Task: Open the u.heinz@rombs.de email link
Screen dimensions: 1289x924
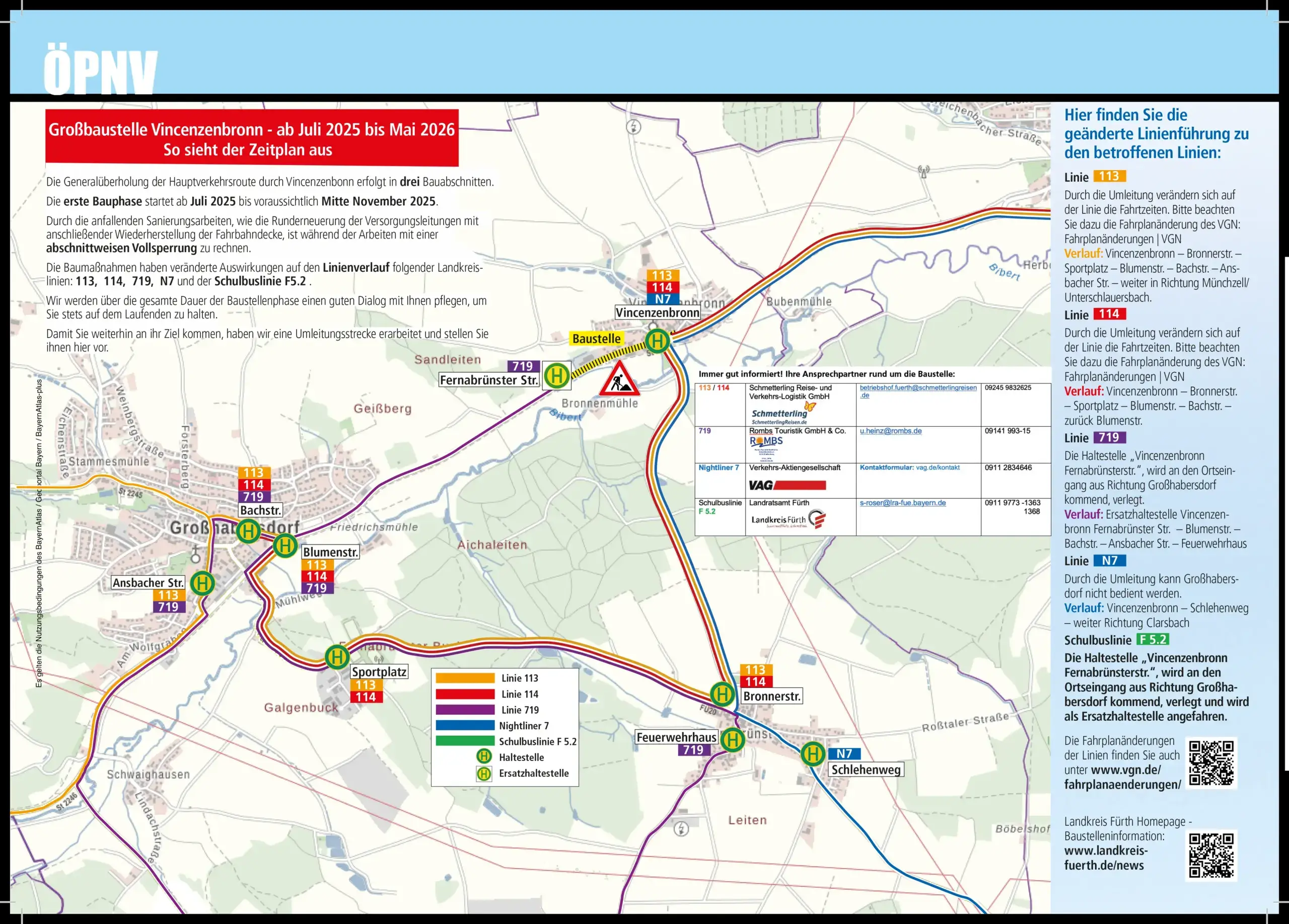Action: coord(891,431)
